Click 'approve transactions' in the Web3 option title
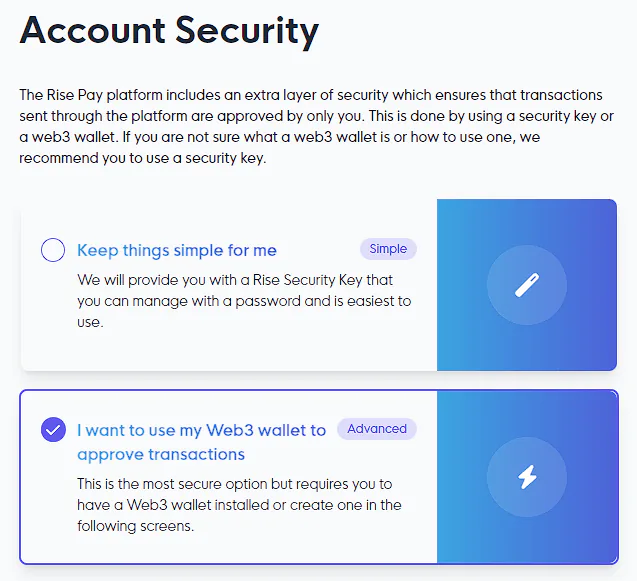Image resolution: width=637 pixels, height=581 pixels. (x=161, y=454)
